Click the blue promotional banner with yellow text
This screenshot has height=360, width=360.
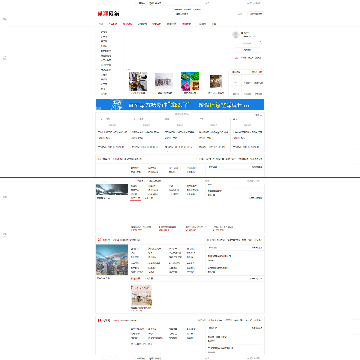[180, 104]
